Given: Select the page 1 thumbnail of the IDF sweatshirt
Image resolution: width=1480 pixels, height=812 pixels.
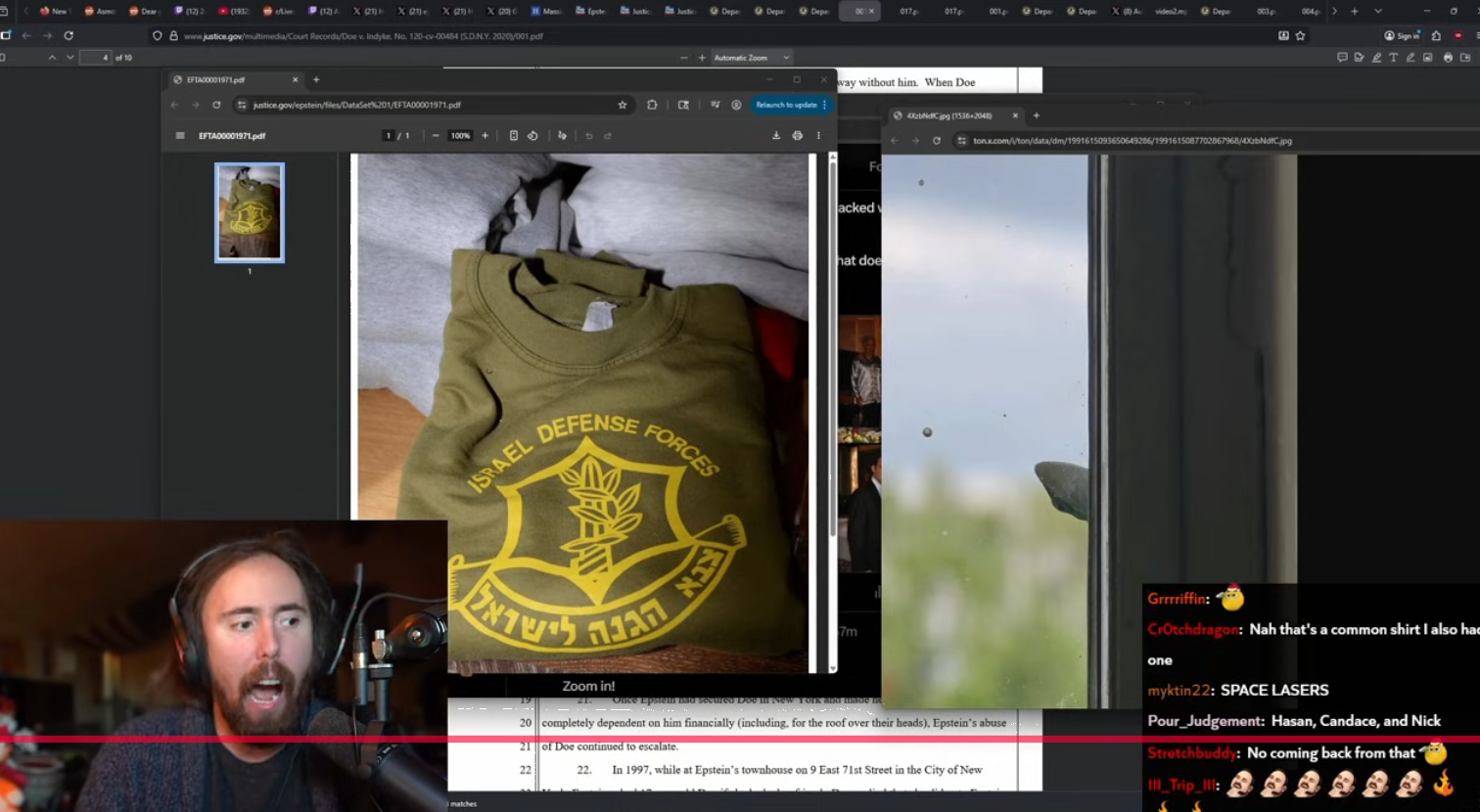Looking at the screenshot, I should click(x=250, y=212).
